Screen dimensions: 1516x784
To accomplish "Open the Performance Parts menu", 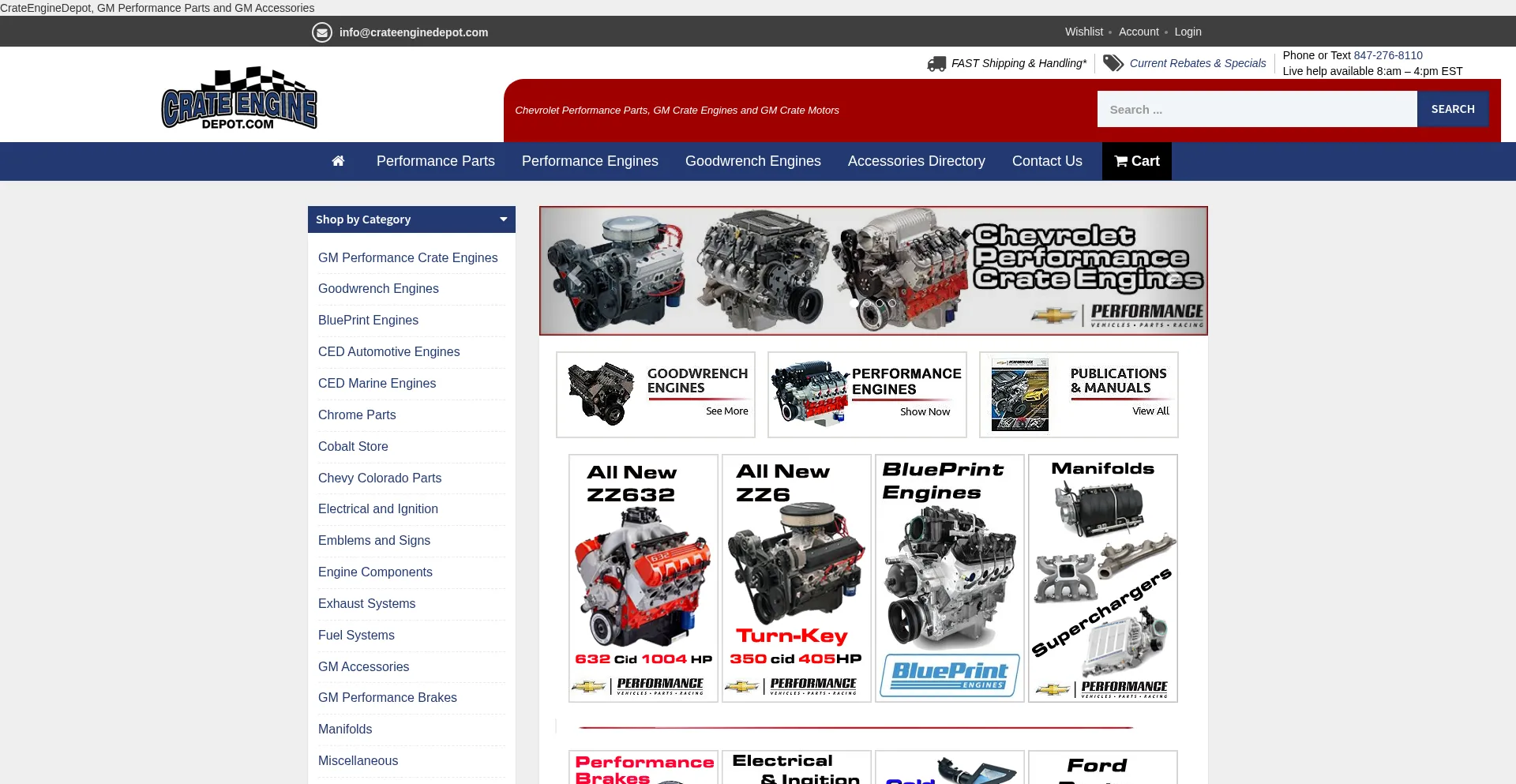I will tap(436, 161).
